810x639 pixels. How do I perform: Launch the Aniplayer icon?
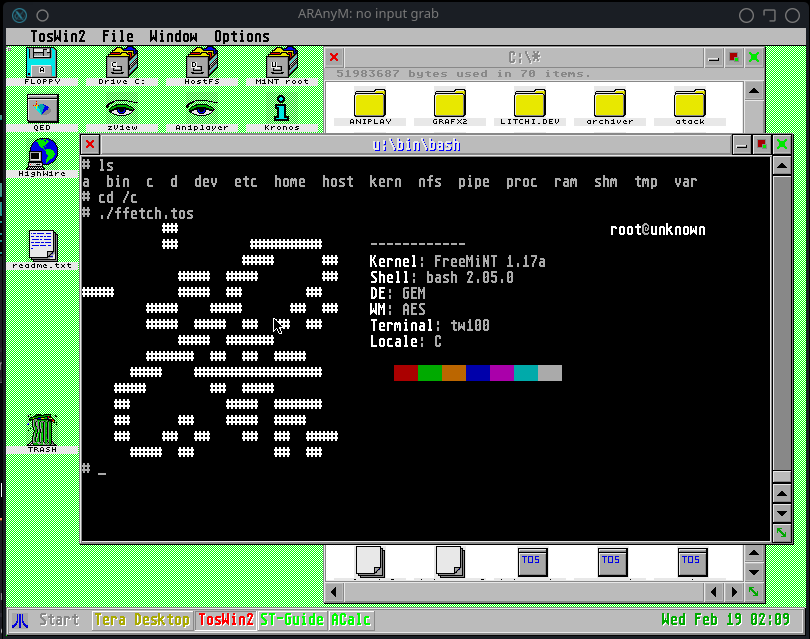pyautogui.click(x=202, y=112)
